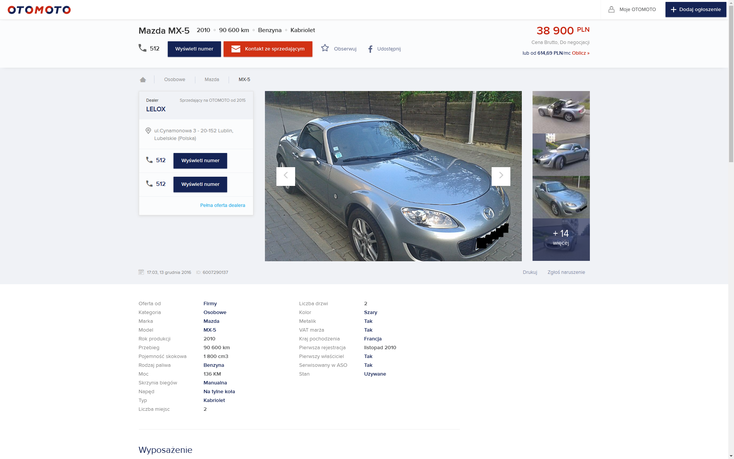Screen dimensions: 734x459
Task: Click the date 17:03, 13 grudnia 2016
Action: [x=169, y=272]
